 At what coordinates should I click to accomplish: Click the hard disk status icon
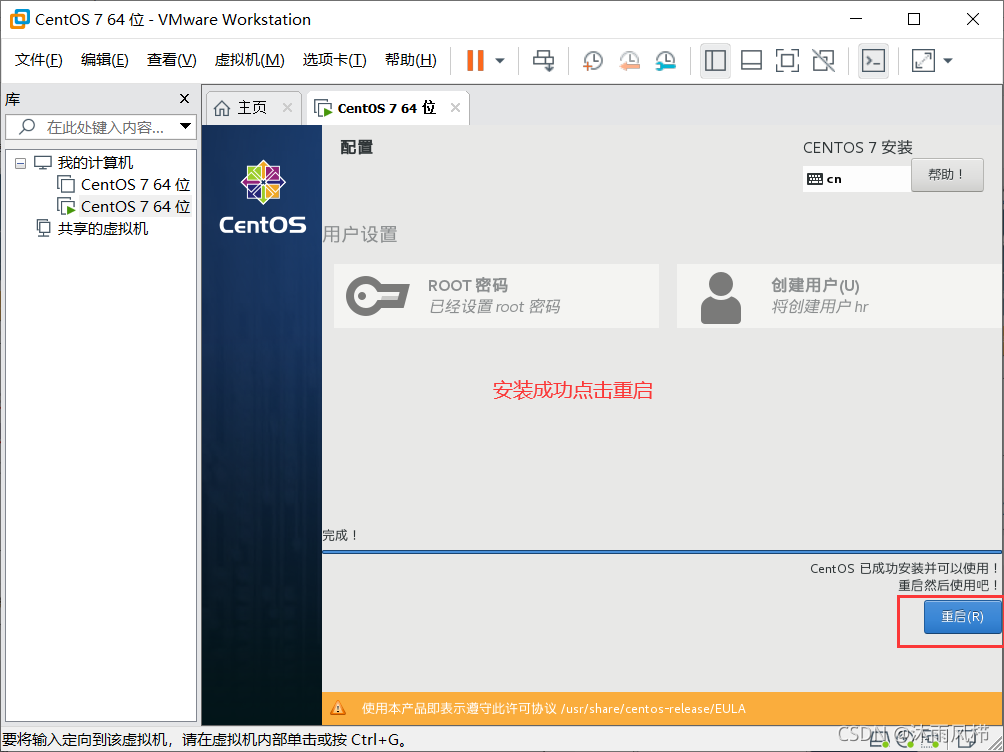point(875,740)
